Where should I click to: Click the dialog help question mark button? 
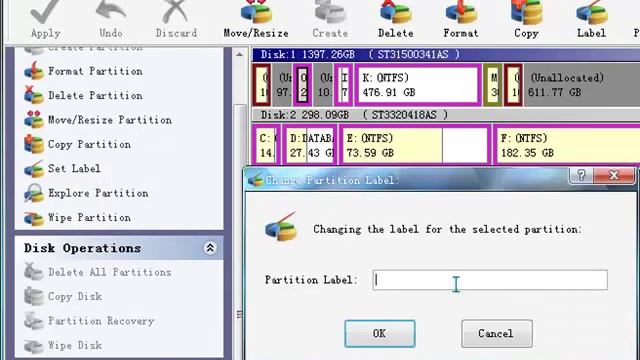581,175
